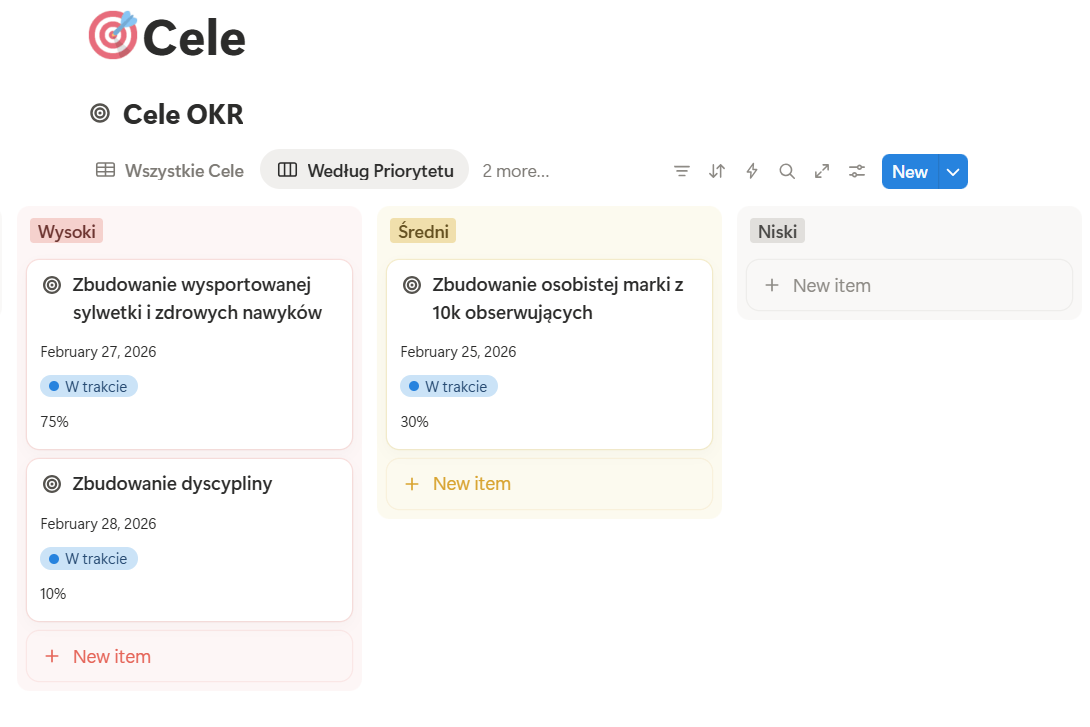
Task: Expand the New button dropdown arrow
Action: (x=954, y=171)
